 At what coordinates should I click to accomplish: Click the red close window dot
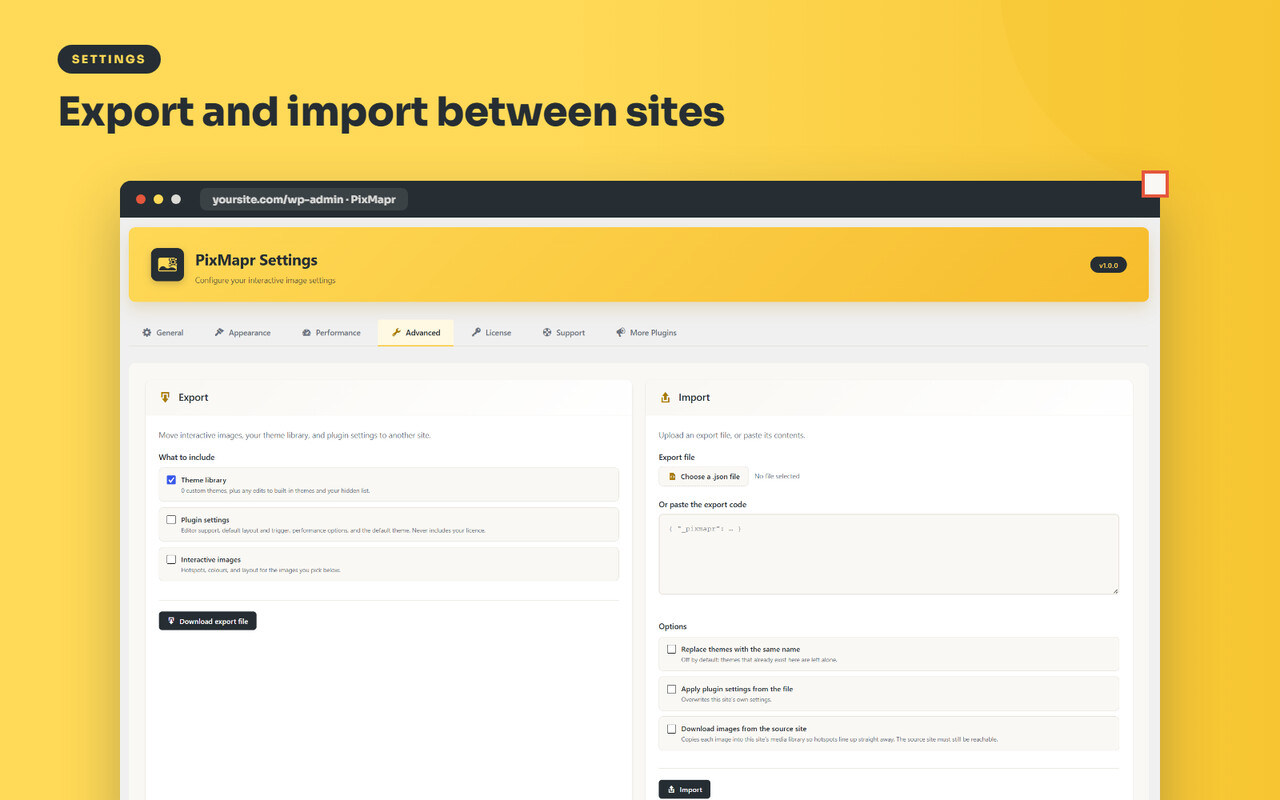(x=140, y=199)
